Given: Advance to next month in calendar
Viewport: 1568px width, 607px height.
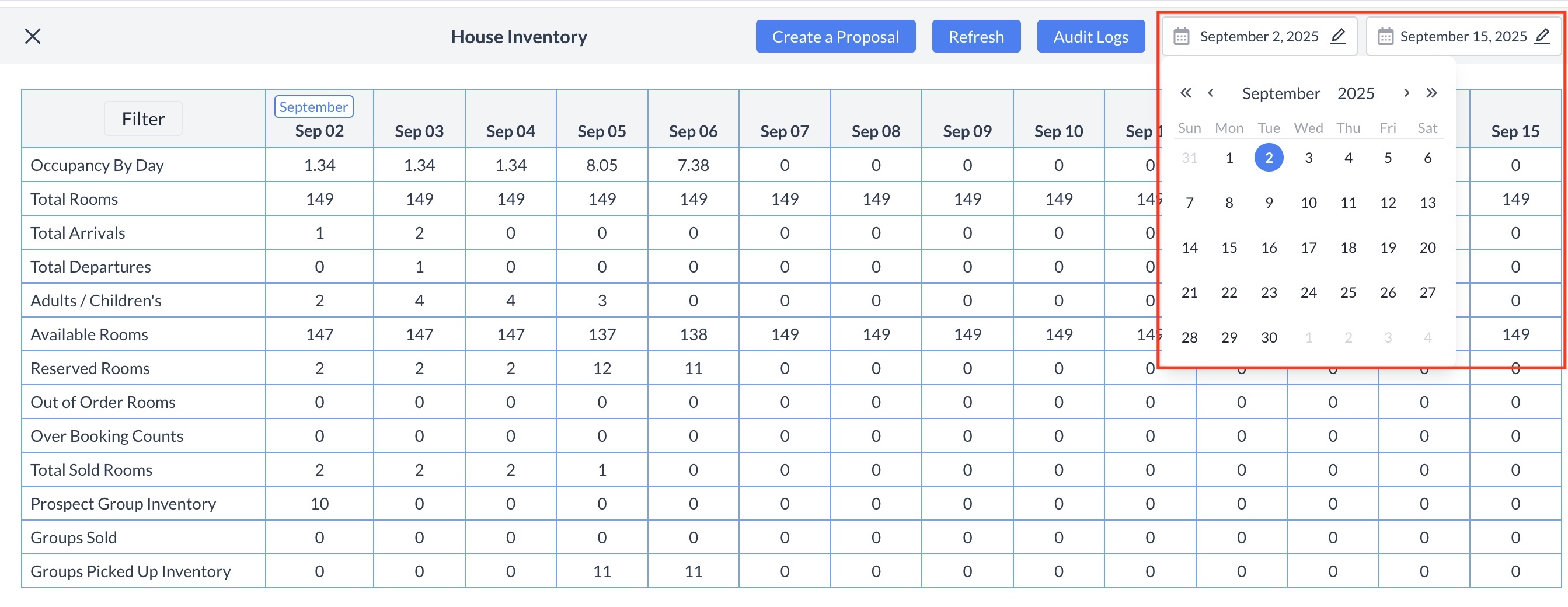Looking at the screenshot, I should 1406,93.
